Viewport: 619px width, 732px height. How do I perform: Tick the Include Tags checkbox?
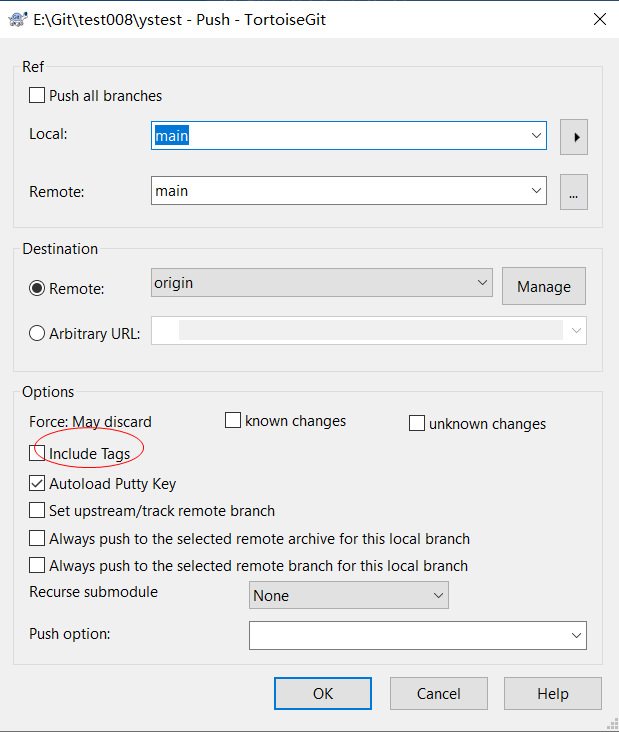[37, 453]
